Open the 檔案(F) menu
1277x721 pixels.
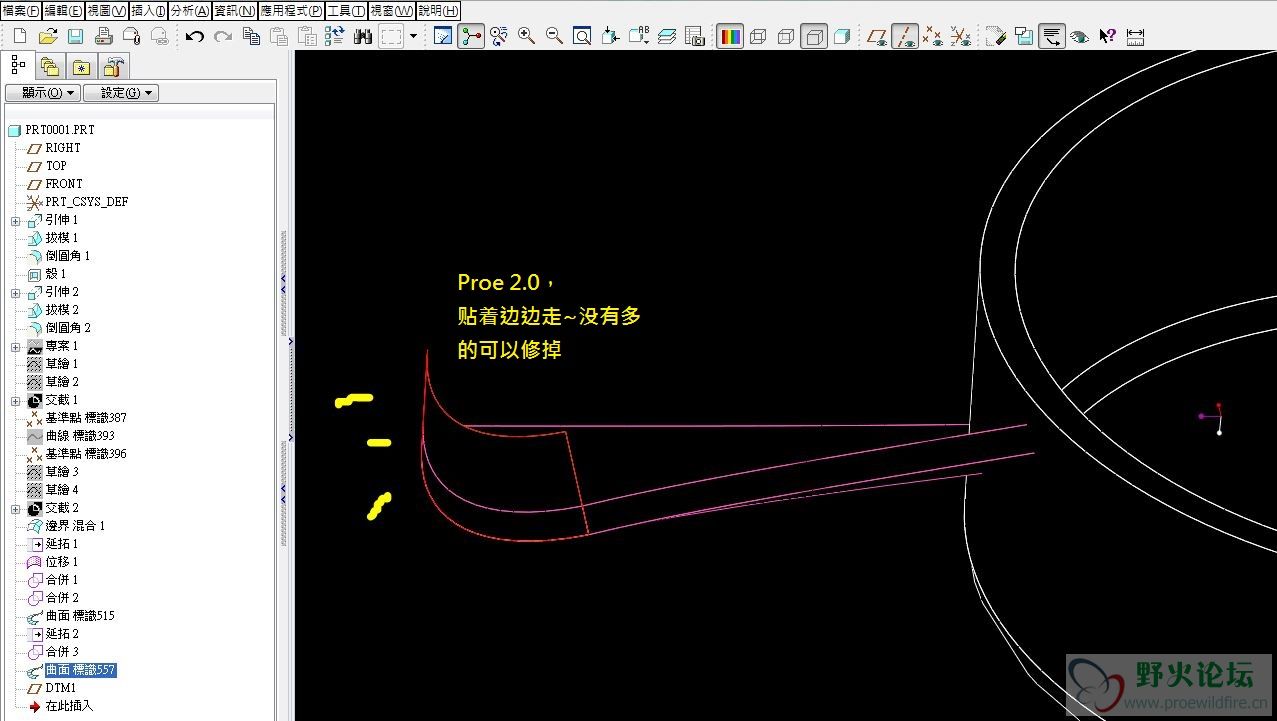(x=21, y=10)
